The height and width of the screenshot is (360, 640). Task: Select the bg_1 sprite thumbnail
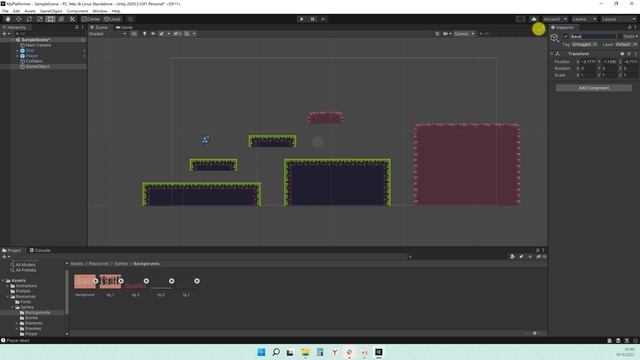pos(110,282)
